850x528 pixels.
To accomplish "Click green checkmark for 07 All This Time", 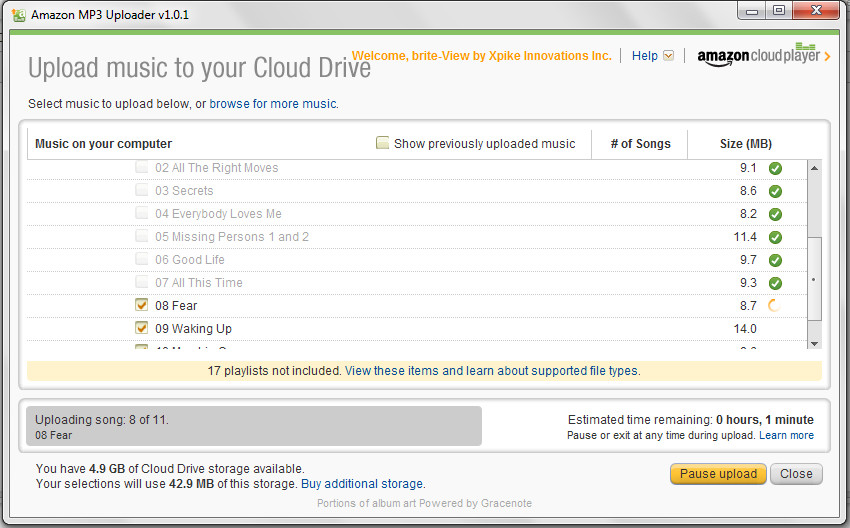I will pos(775,283).
